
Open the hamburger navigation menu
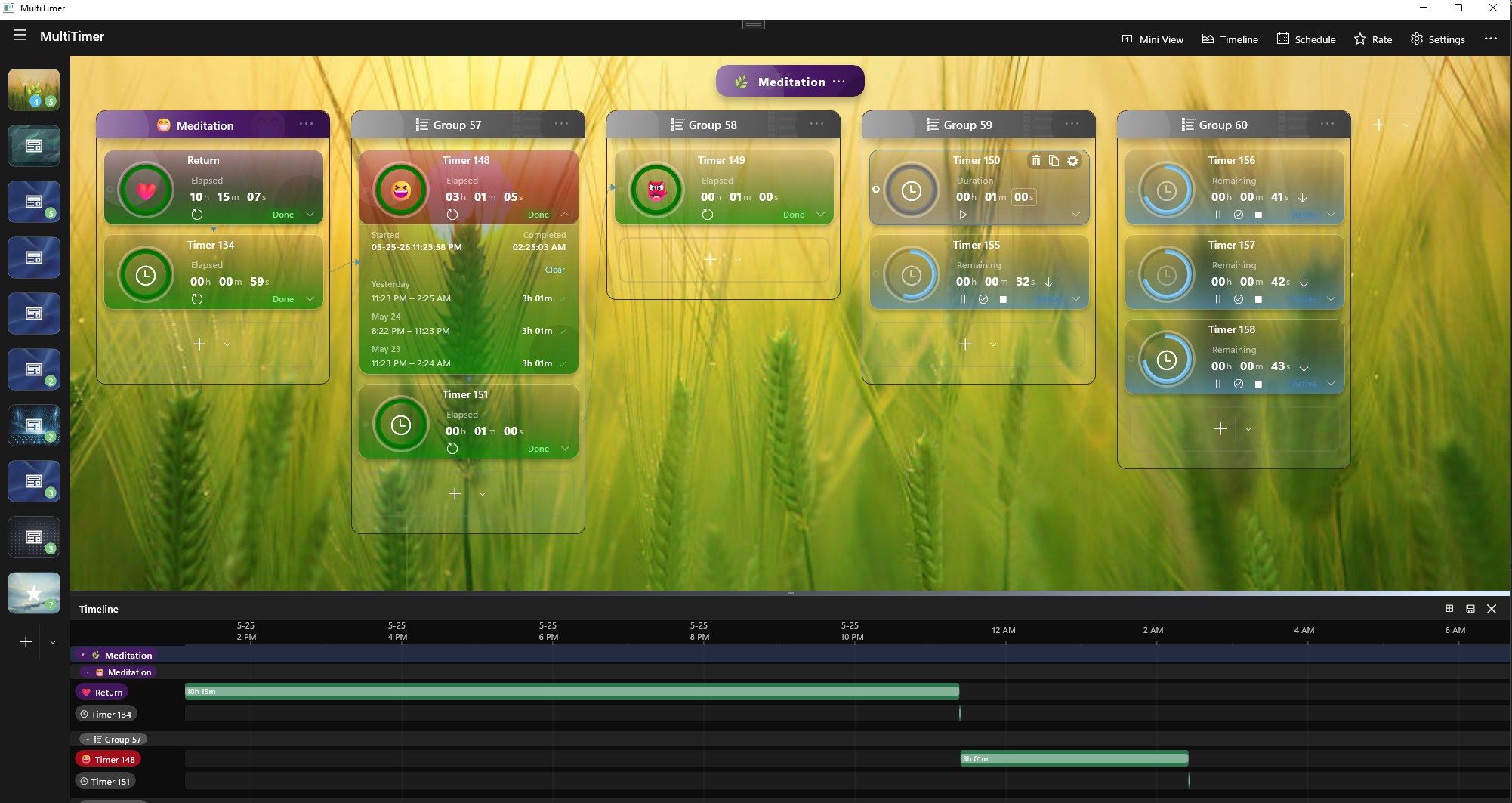pos(20,36)
